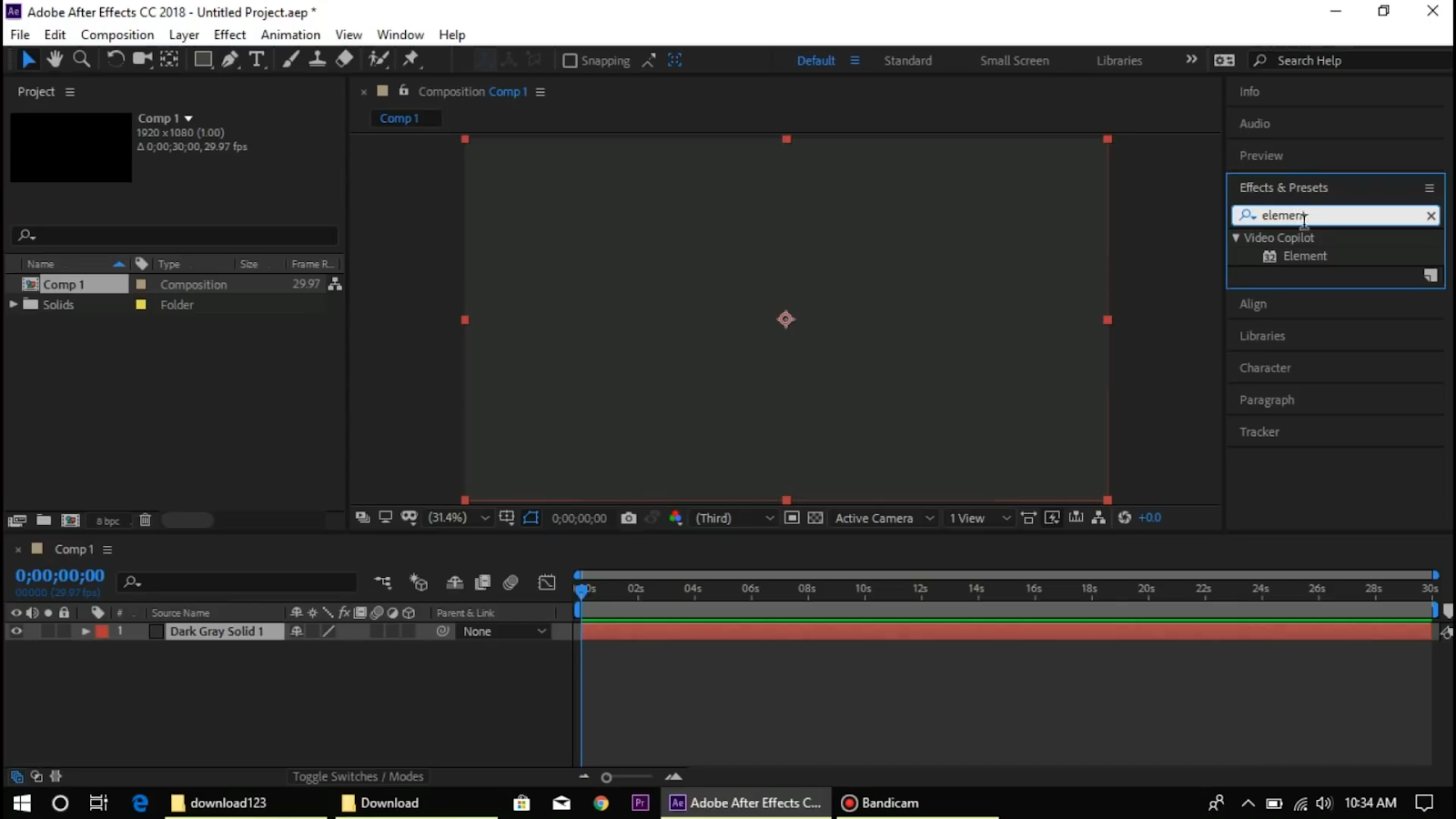Select the Clone Stamp tool
This screenshot has height=819, width=1456.
click(x=317, y=60)
